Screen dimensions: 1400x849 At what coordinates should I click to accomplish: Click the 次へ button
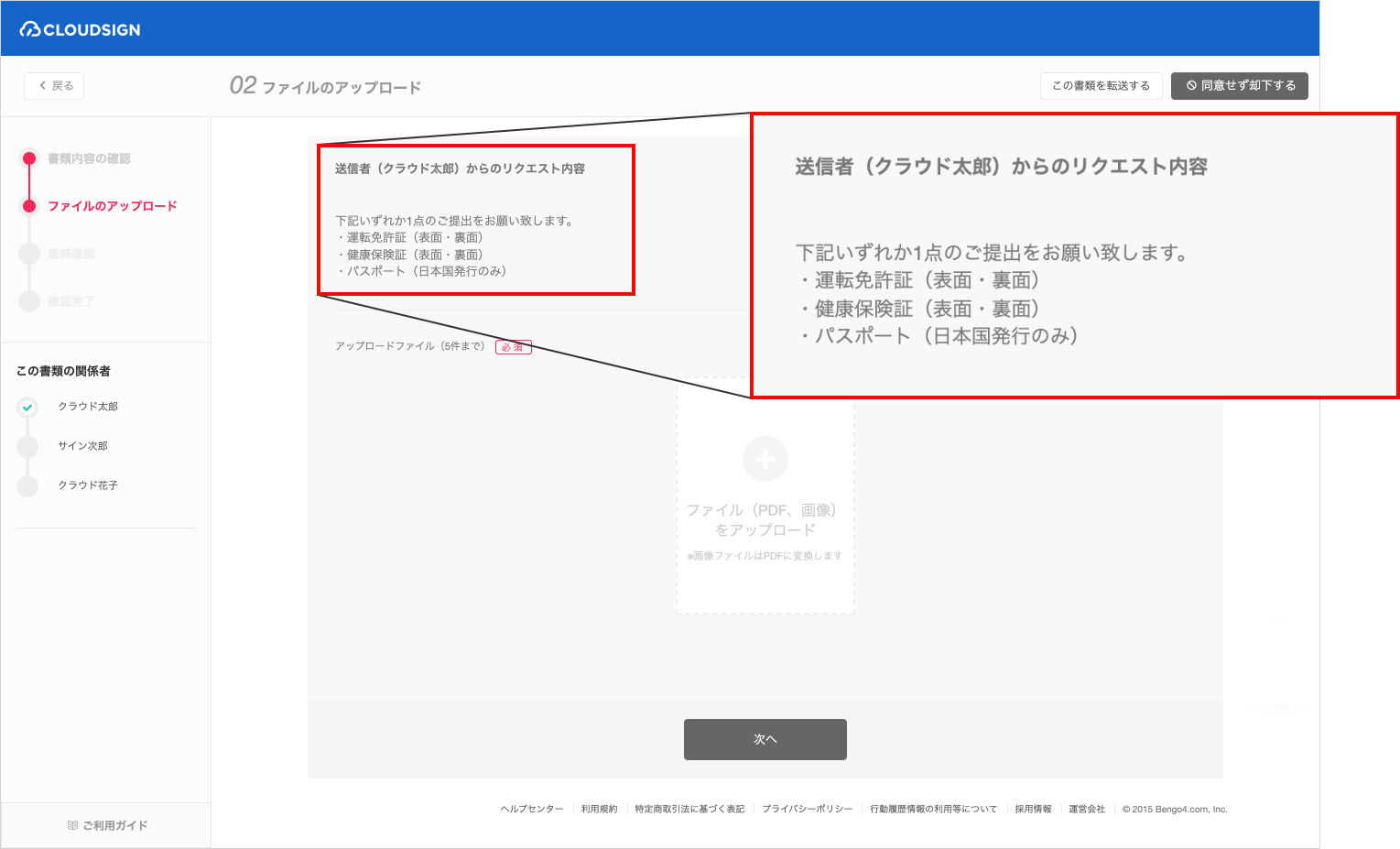765,739
